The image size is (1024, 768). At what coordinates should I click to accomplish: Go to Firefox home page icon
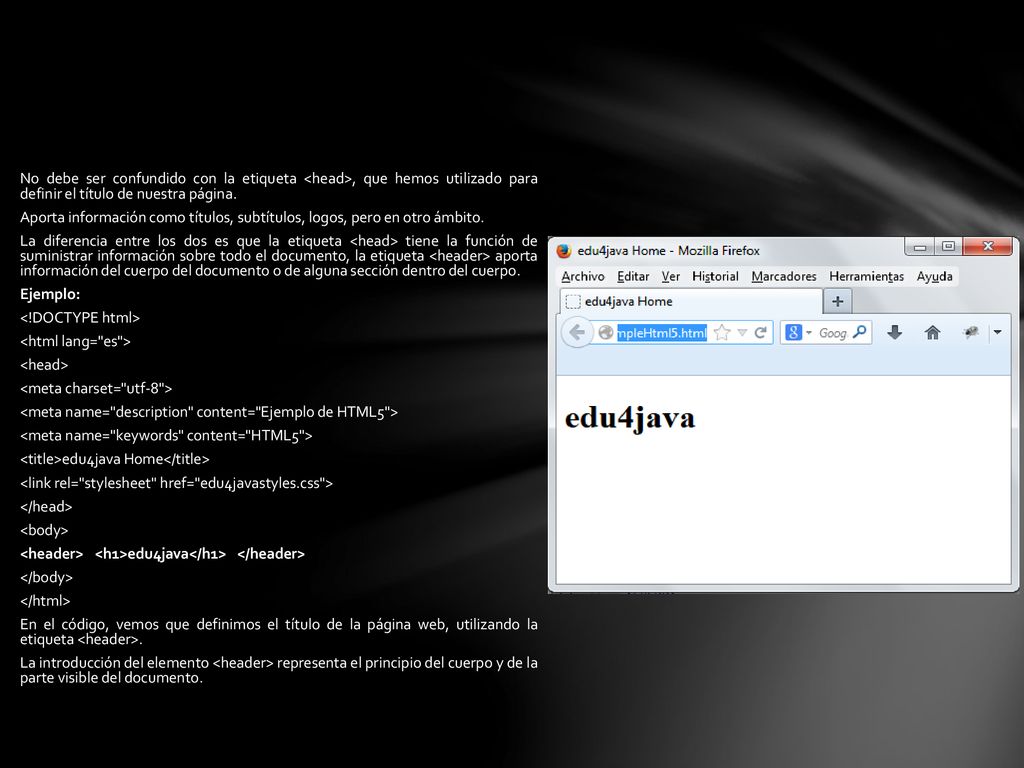click(x=933, y=332)
